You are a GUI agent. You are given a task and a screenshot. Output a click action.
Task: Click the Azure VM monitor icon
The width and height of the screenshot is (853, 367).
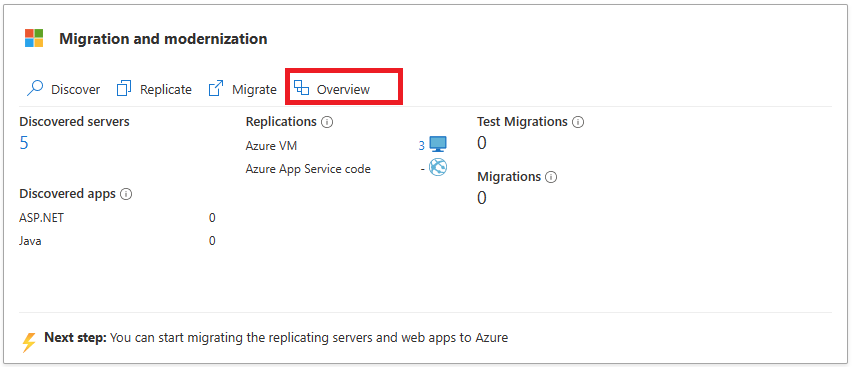[438, 144]
